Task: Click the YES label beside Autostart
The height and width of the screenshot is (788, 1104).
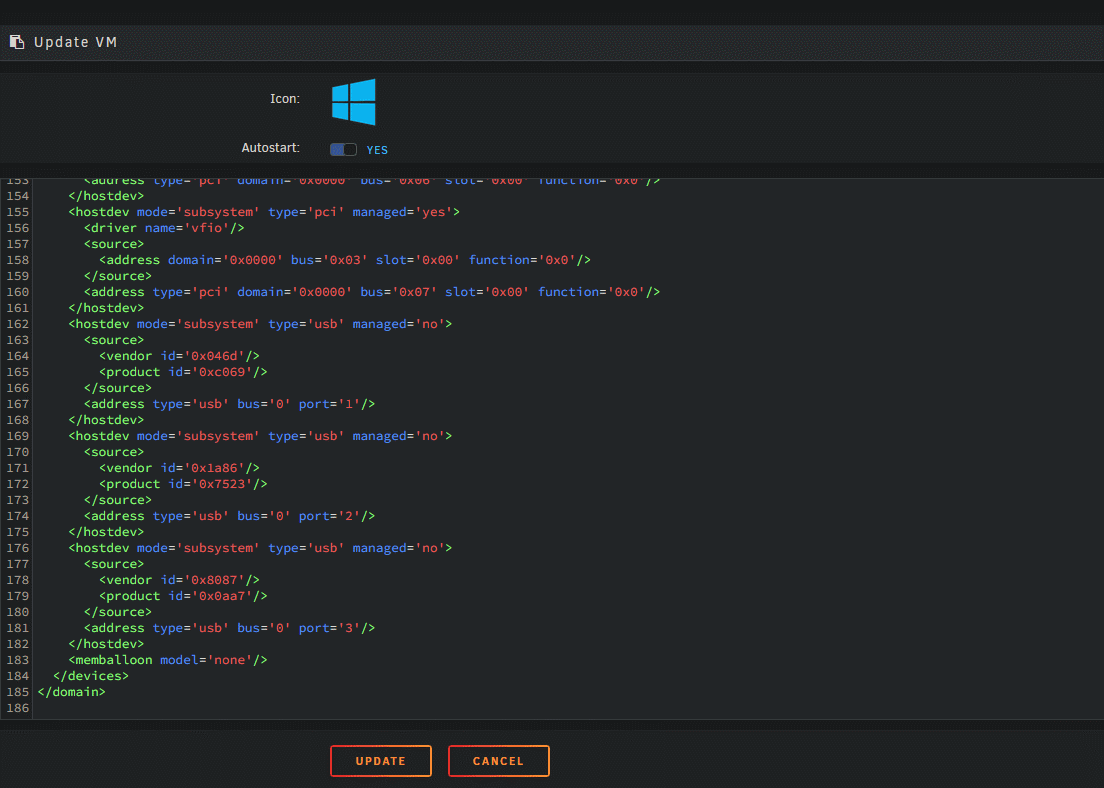Action: click(x=377, y=150)
